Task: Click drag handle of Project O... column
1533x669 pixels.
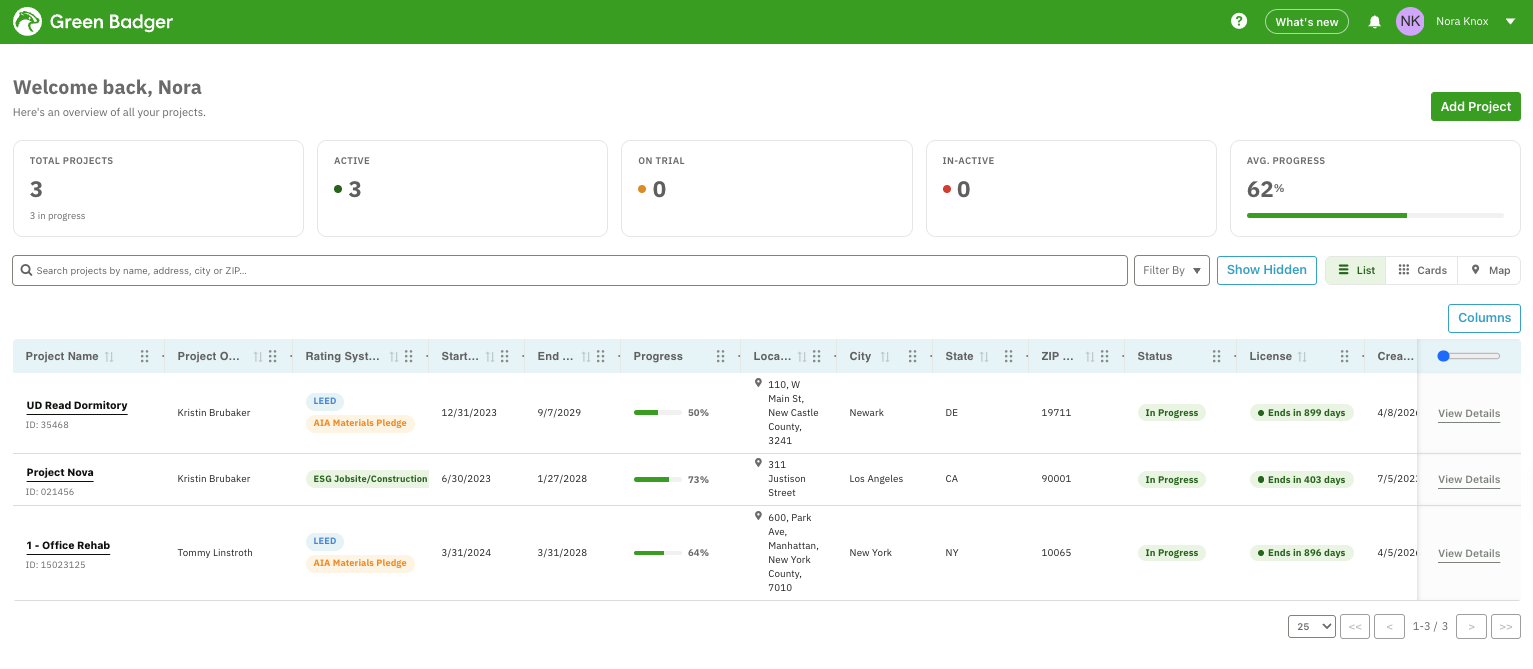Action: click(273, 356)
